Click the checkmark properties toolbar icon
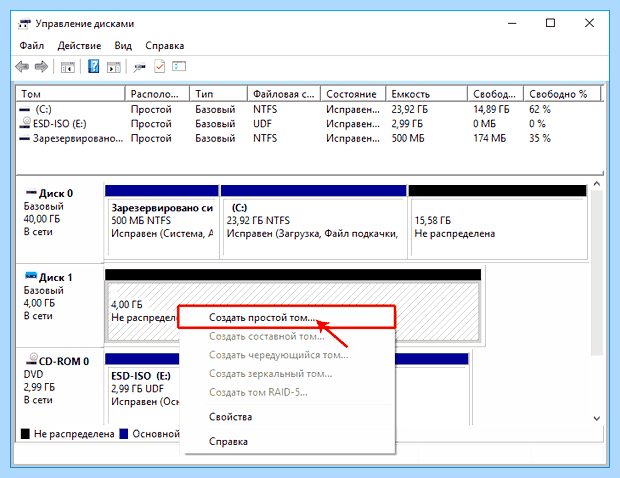The image size is (620, 478). 159,66
